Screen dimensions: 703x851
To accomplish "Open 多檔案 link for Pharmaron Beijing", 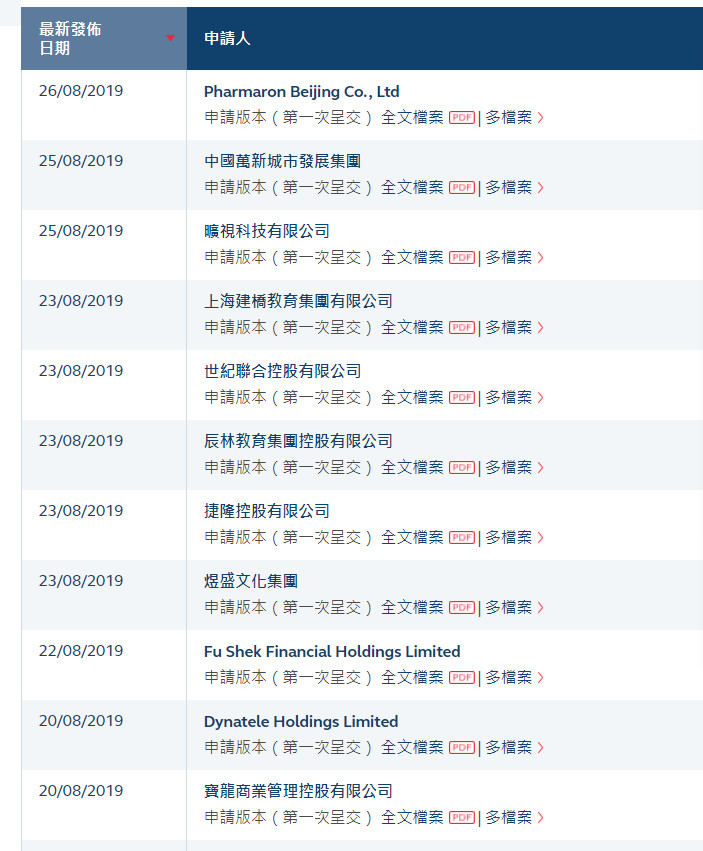I will coord(509,117).
